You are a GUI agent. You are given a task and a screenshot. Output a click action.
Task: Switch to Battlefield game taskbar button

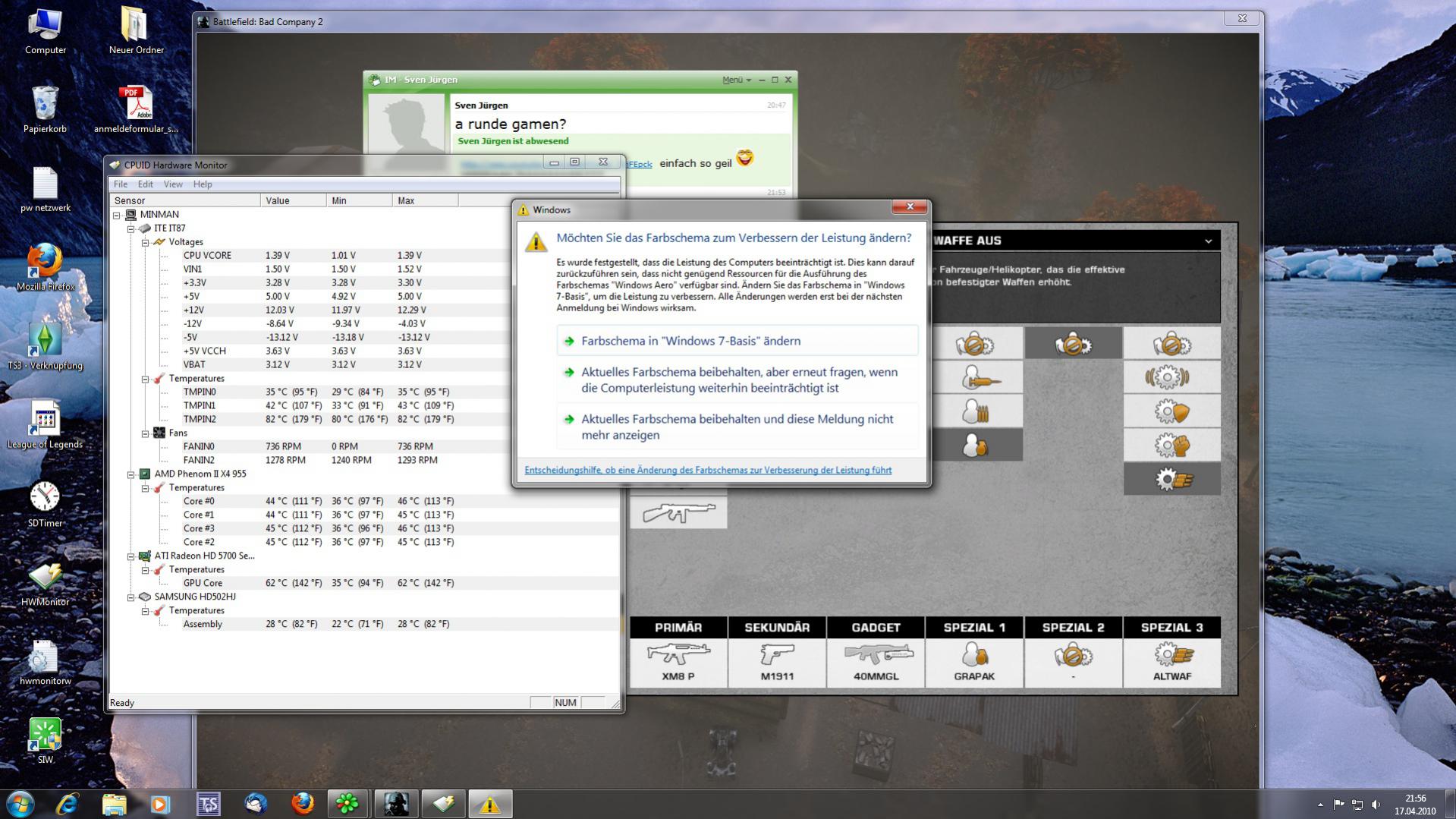[396, 804]
